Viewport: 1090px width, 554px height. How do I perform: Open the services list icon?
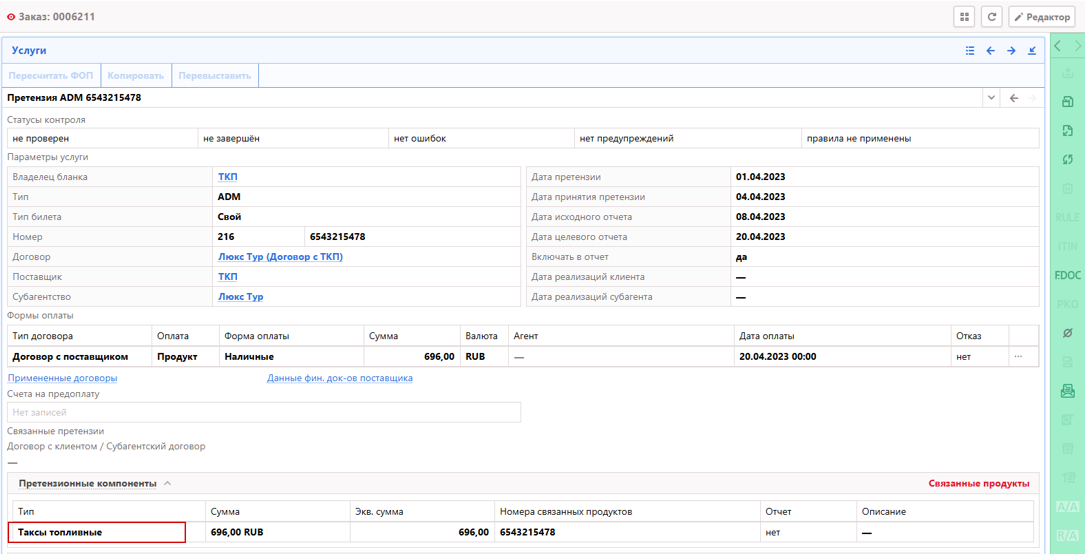coord(970,51)
